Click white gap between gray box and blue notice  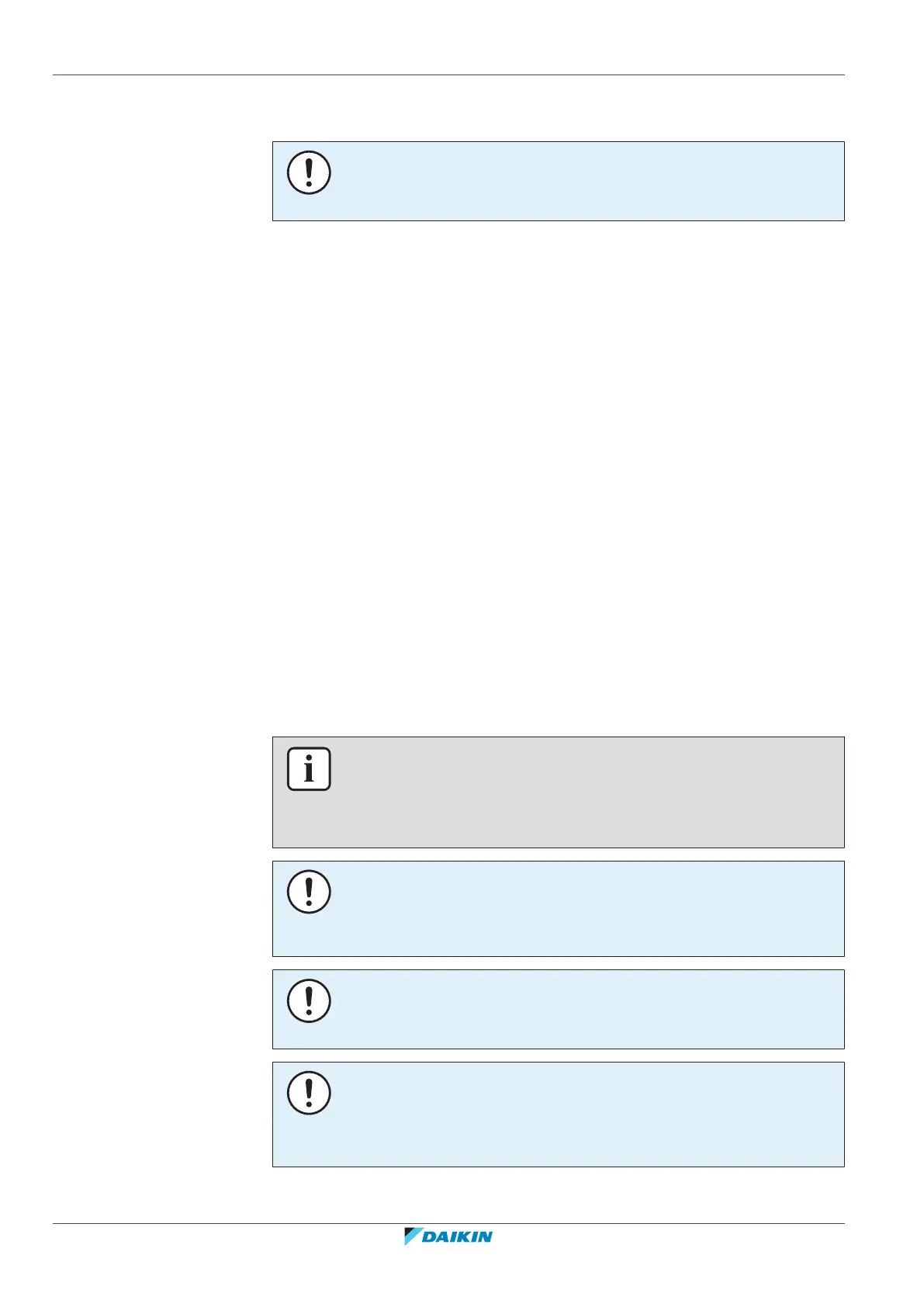pyautogui.click(x=558, y=855)
